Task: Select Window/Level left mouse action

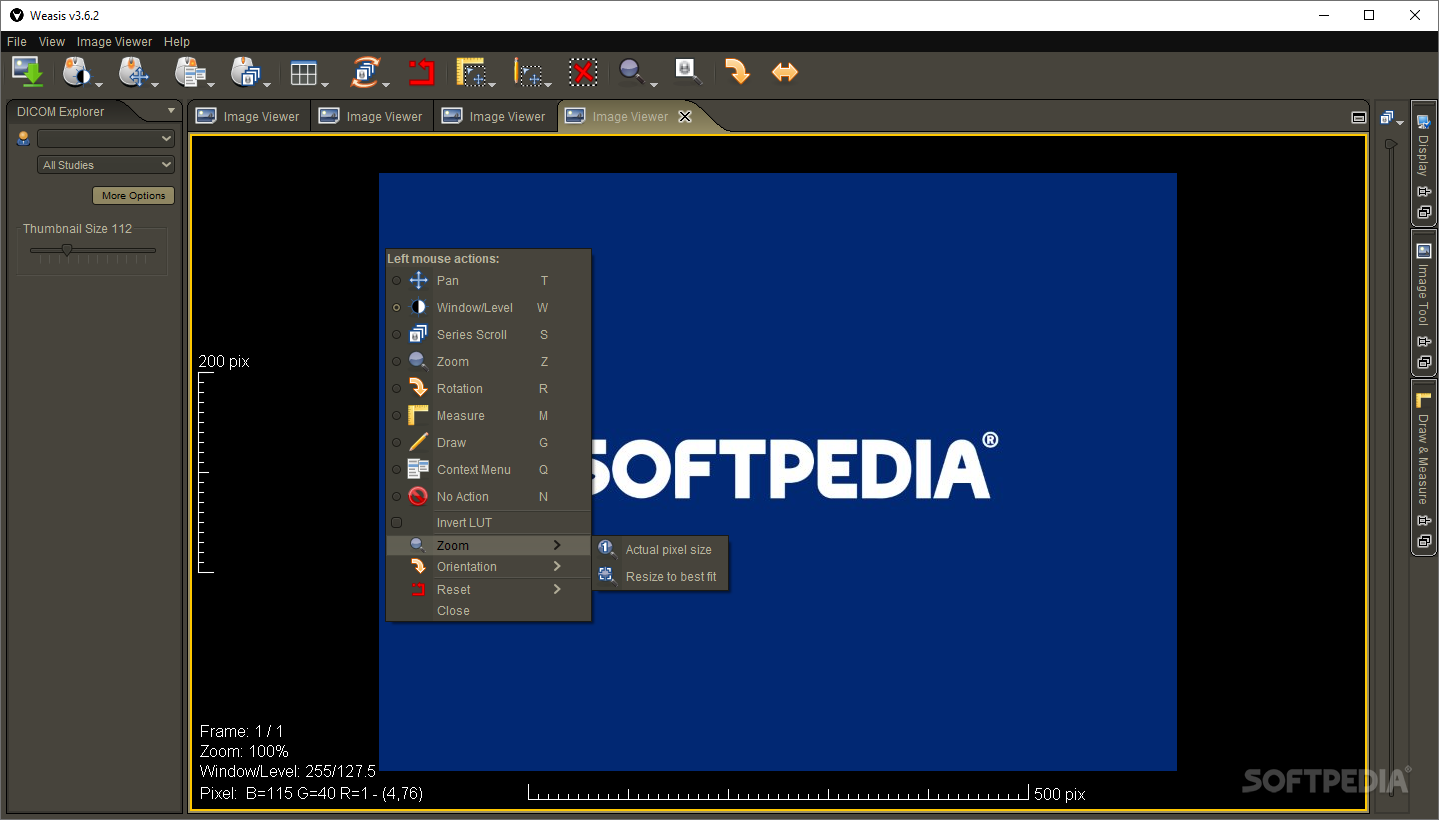Action: [488, 308]
